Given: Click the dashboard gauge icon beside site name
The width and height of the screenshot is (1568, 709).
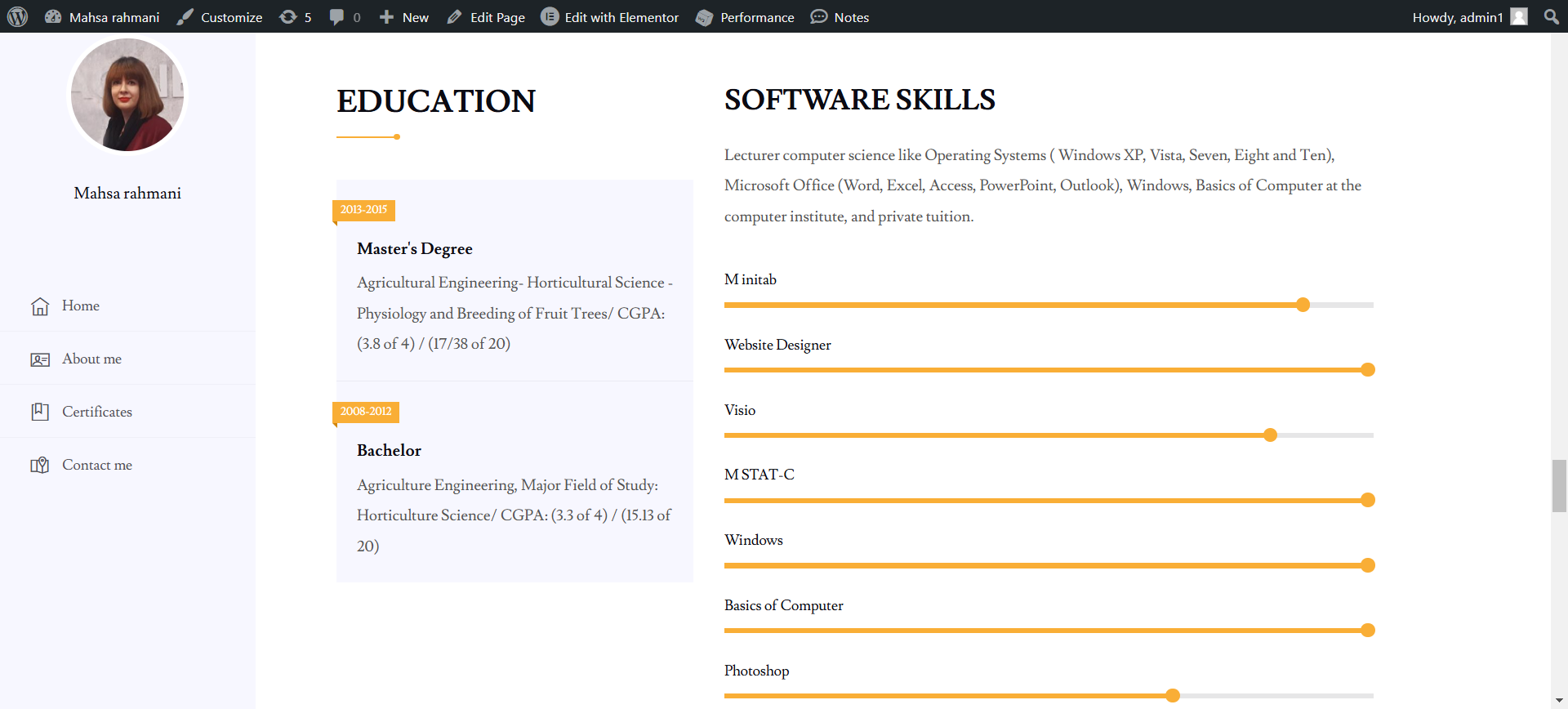Looking at the screenshot, I should pos(53,16).
